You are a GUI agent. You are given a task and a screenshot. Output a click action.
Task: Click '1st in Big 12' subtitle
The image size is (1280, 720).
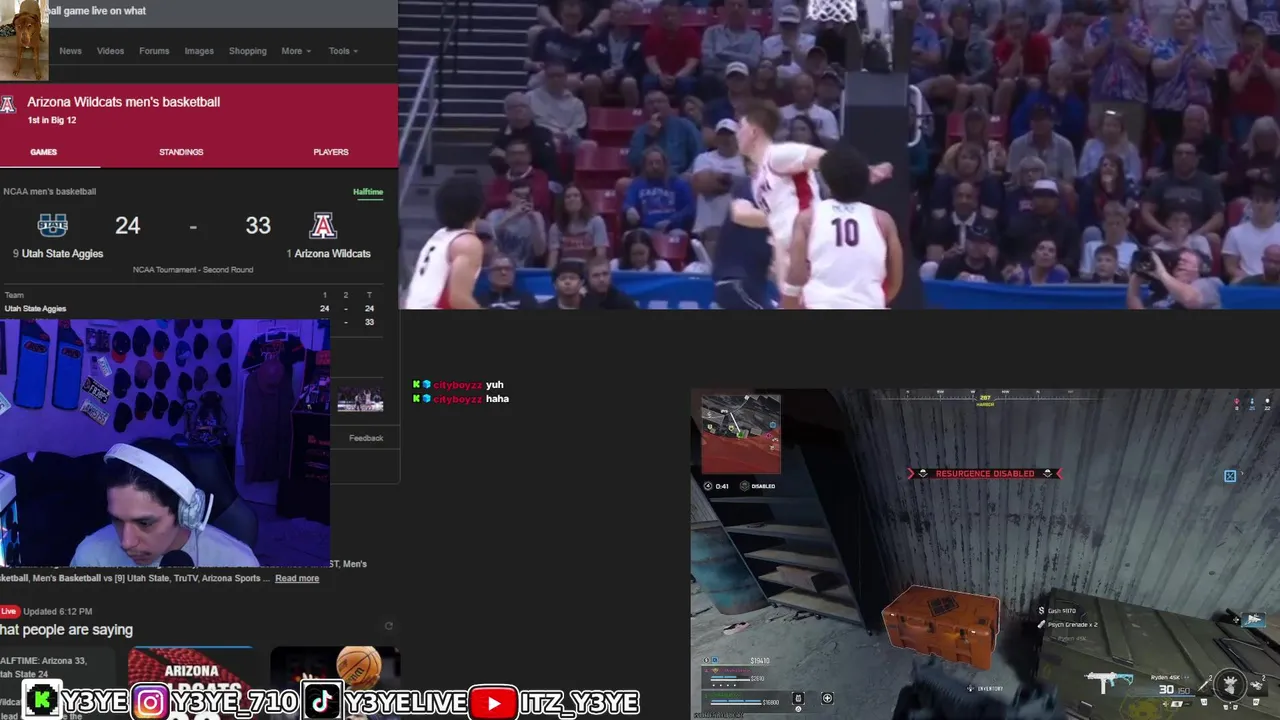point(52,121)
